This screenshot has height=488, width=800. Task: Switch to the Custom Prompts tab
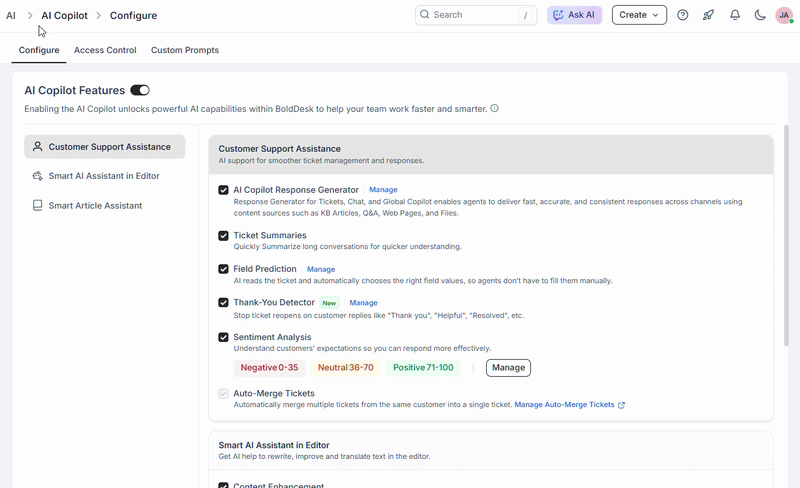185,50
